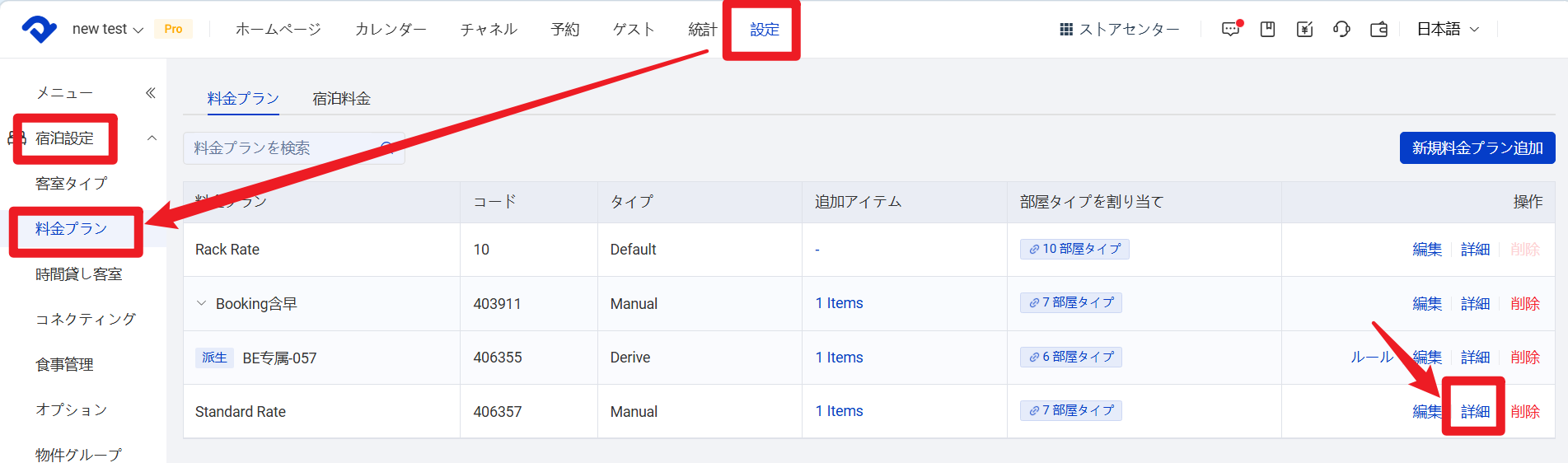This screenshot has height=463, width=1568.
Task: Select オプション in sidebar
Action: pos(71,409)
